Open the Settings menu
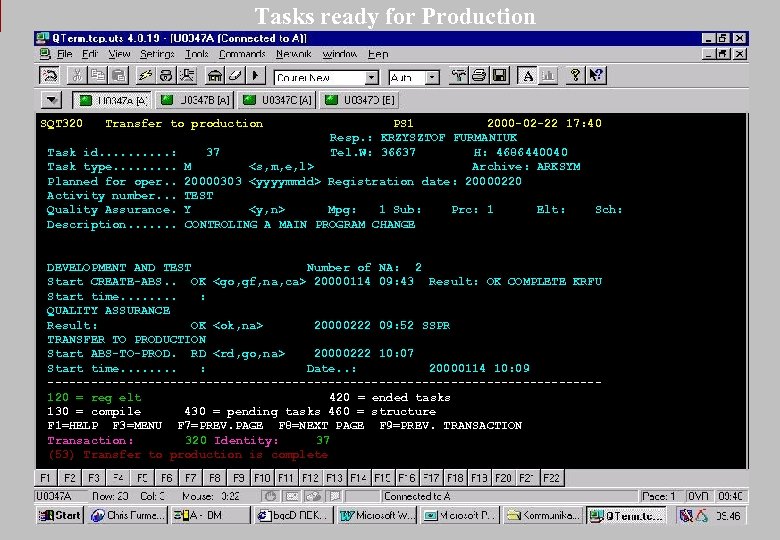Image resolution: width=780 pixels, height=540 pixels. click(x=157, y=54)
